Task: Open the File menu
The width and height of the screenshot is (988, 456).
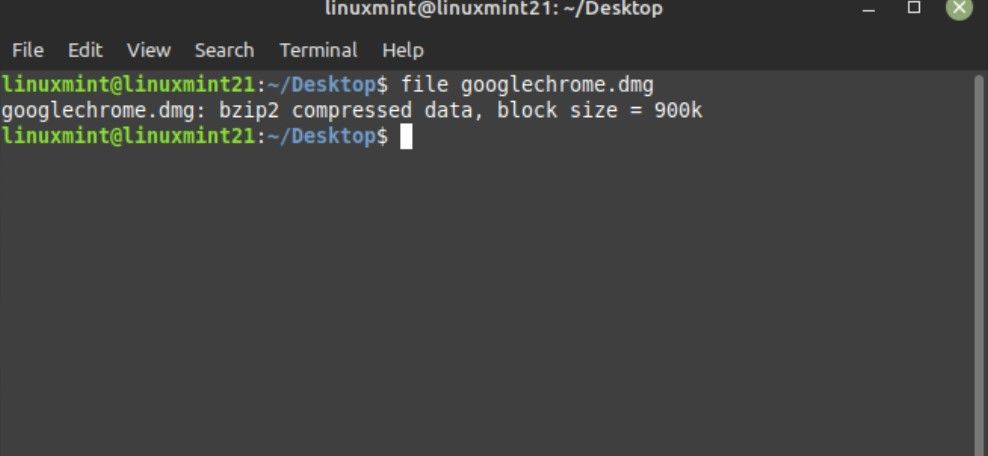Action: coord(27,50)
